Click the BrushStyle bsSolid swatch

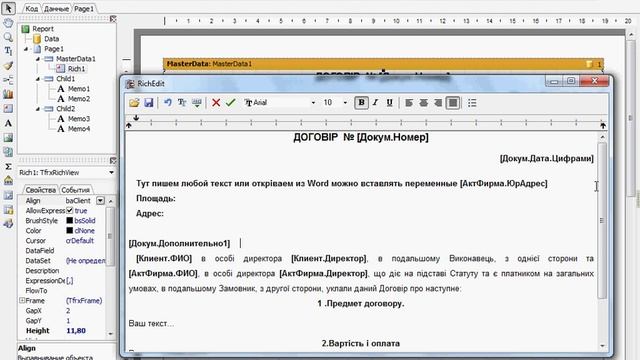70,220
